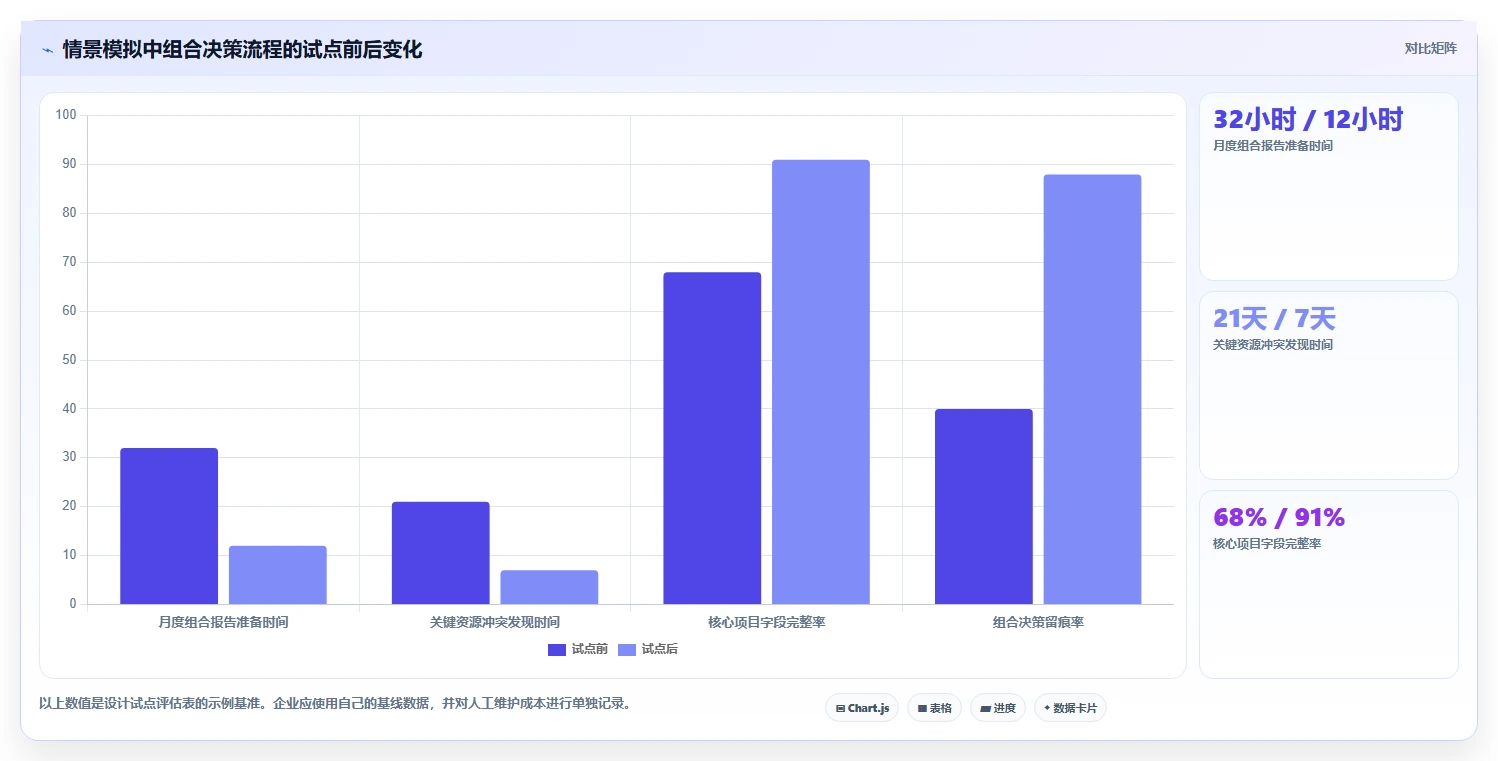Click the 表格 tag chip
The image size is (1498, 761).
(x=934, y=708)
